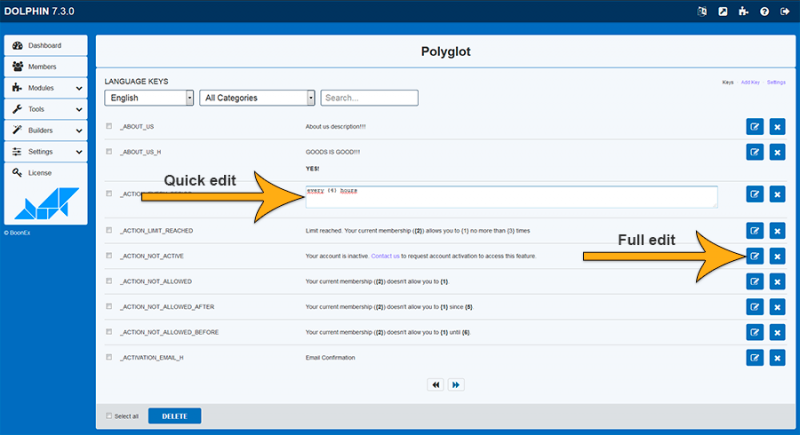The width and height of the screenshot is (800, 435).
Task: Expand the Settings sidebar menu
Action: (x=46, y=151)
